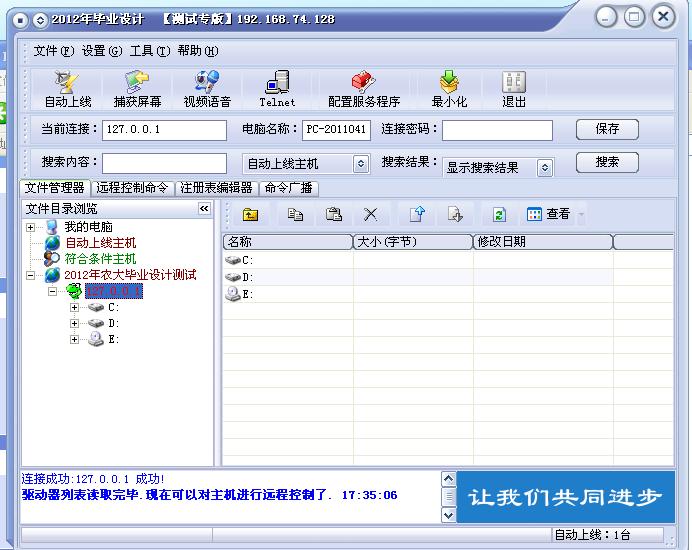Select the E: row in file list

point(448,294)
